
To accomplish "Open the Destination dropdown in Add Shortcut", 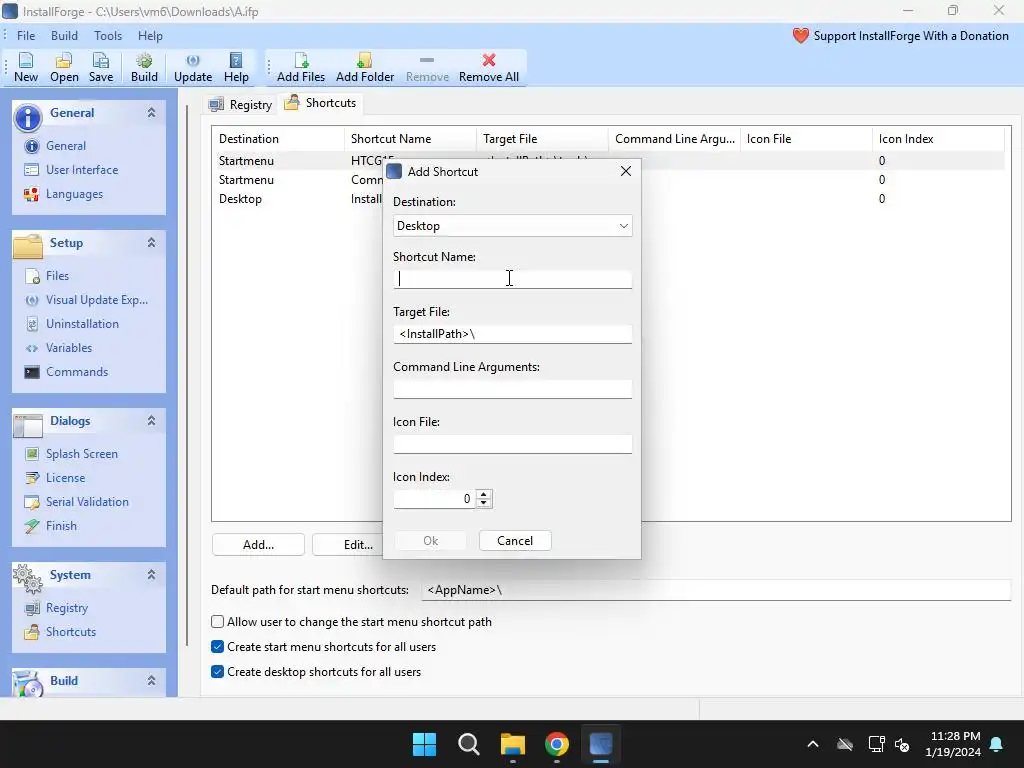I will [x=512, y=226].
